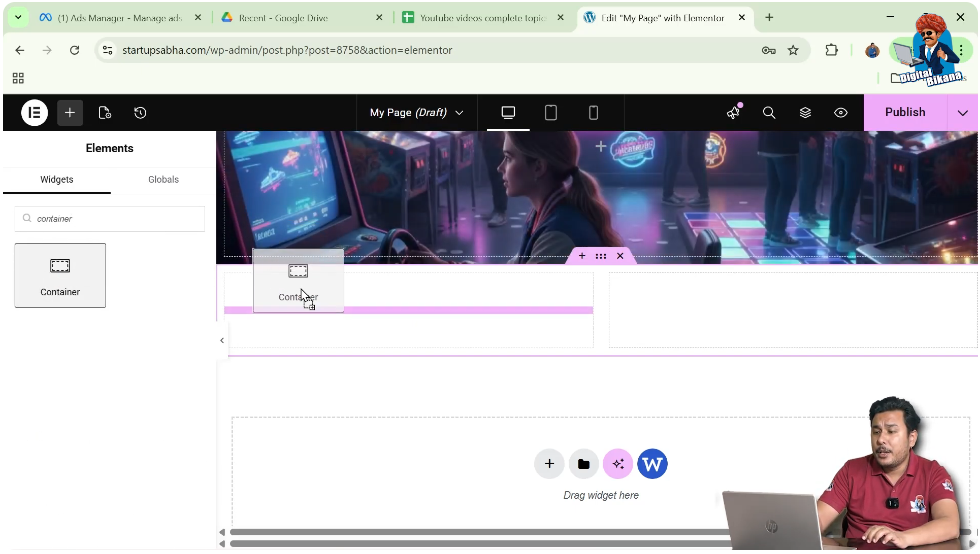Click the blue W button in drop area

pyautogui.click(x=652, y=464)
